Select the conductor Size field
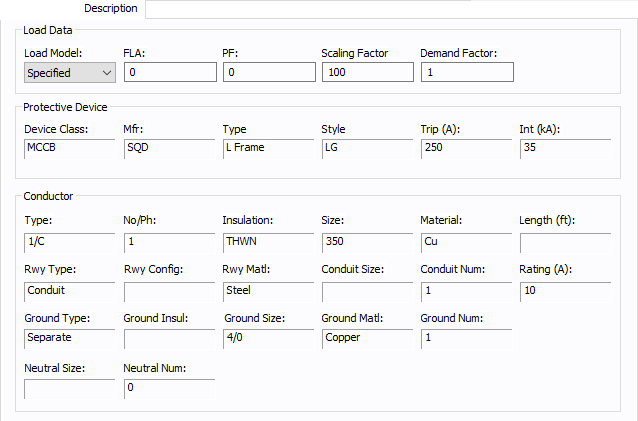 [x=366, y=241]
